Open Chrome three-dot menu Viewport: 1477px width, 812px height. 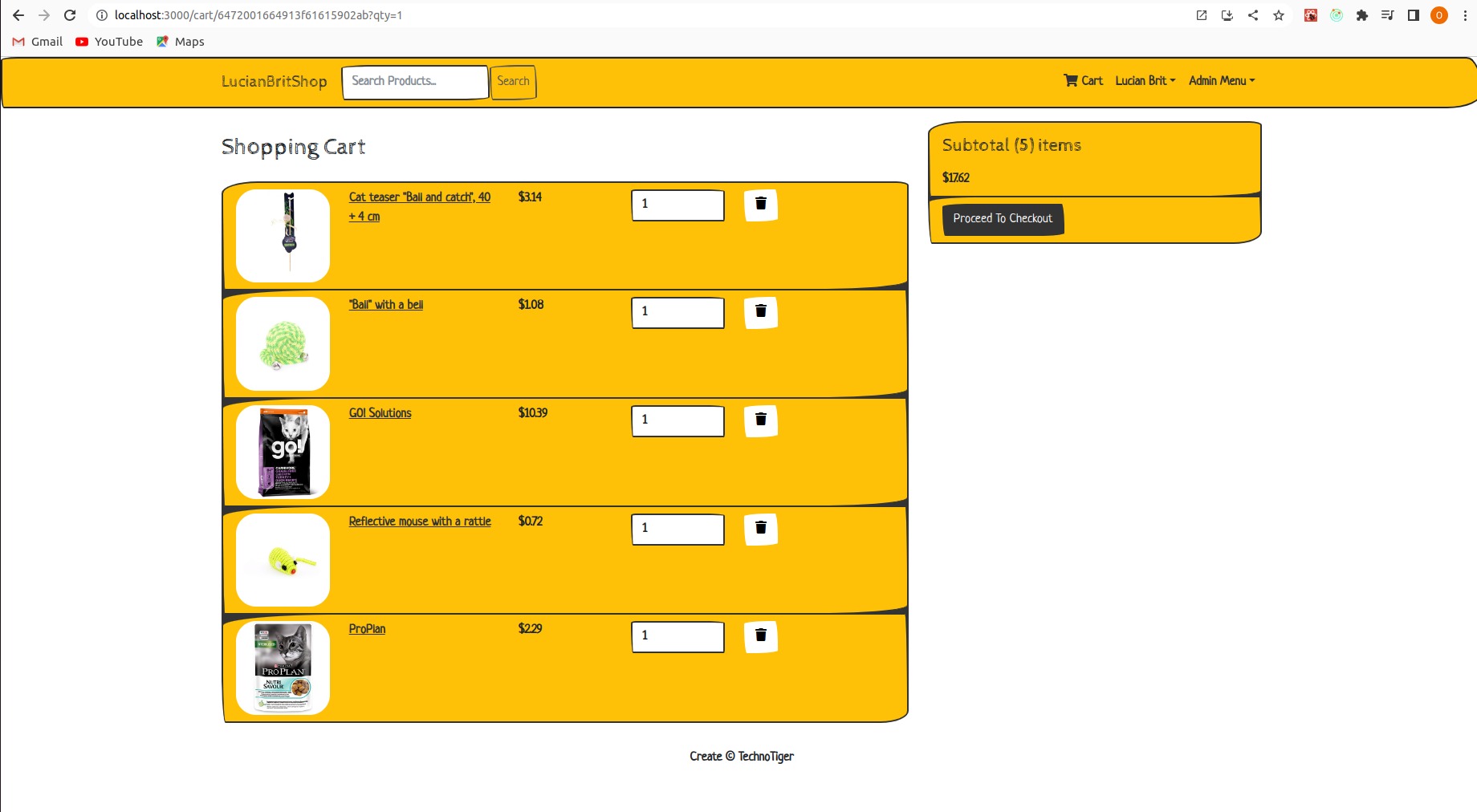pos(1465,15)
